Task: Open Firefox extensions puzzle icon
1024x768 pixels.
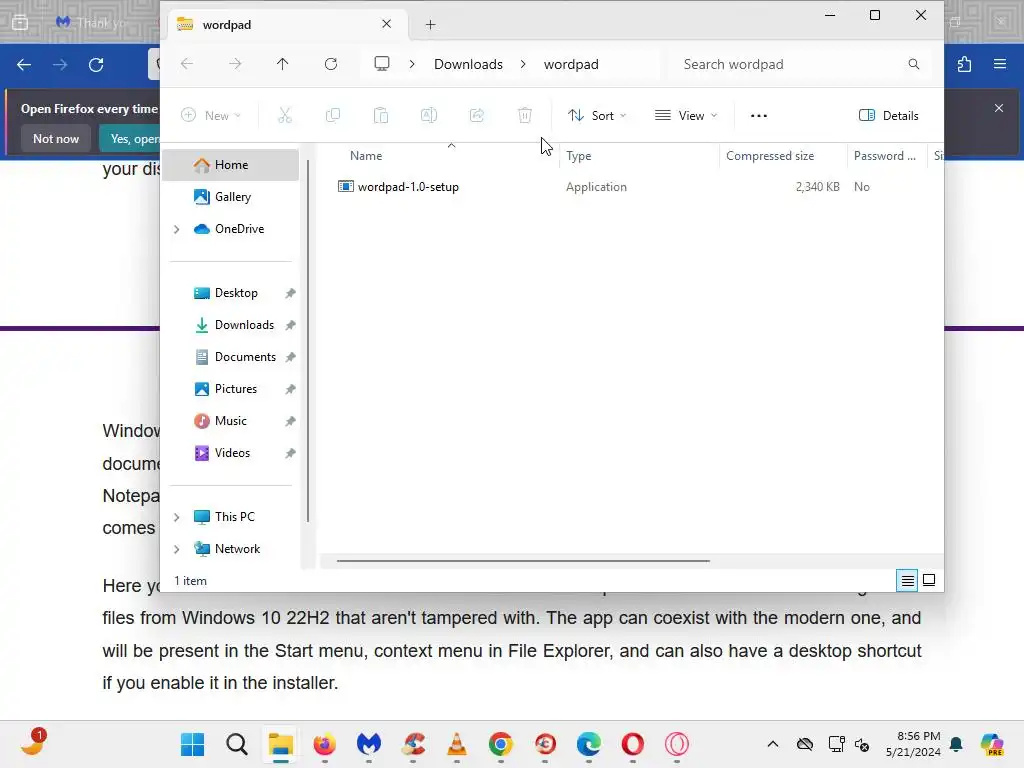Action: (x=965, y=65)
